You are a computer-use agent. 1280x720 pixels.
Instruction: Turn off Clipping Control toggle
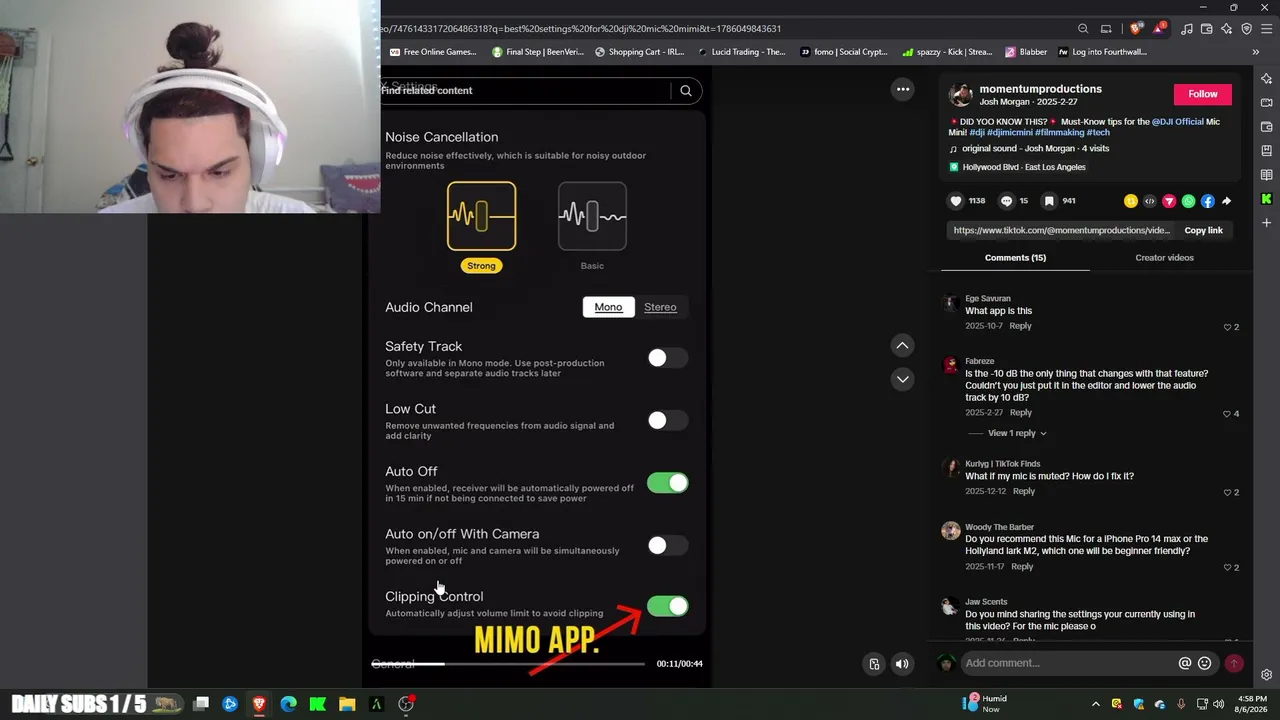(x=667, y=606)
